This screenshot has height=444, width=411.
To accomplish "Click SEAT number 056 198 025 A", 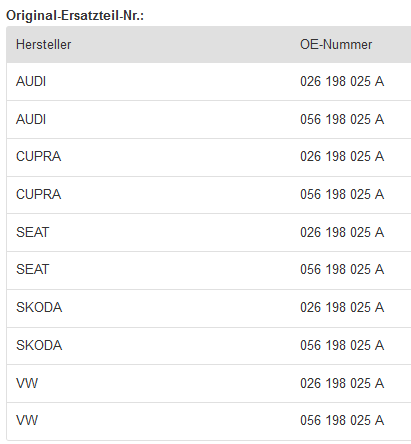I will click(342, 269).
